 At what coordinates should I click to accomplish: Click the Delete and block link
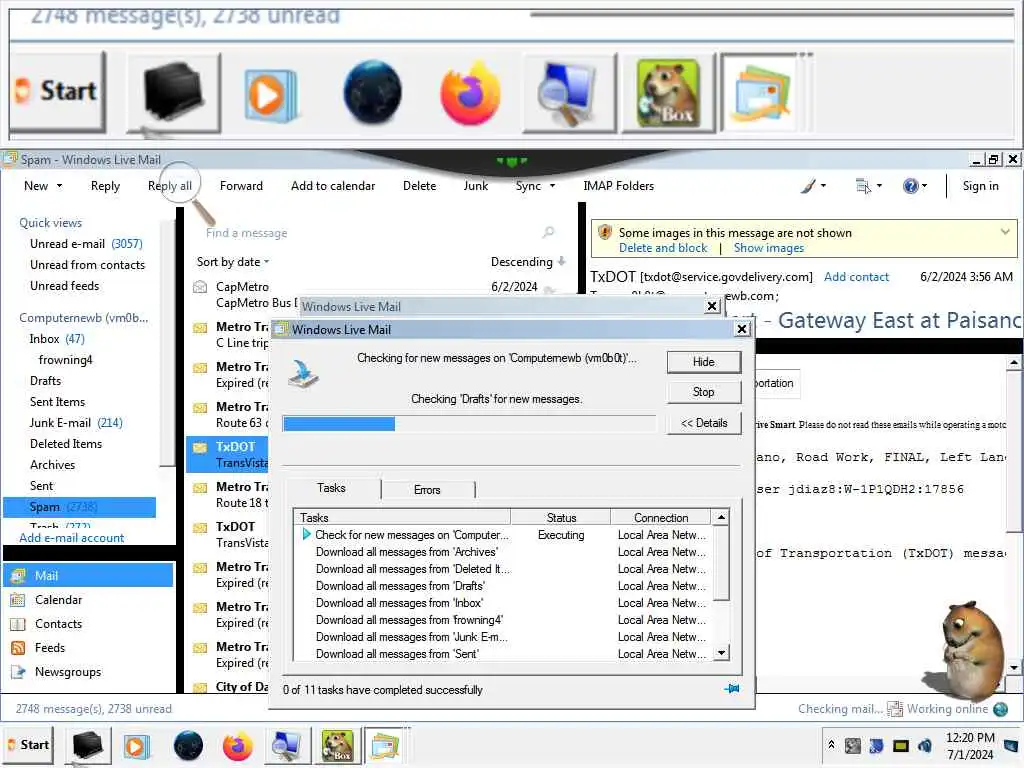click(x=663, y=248)
